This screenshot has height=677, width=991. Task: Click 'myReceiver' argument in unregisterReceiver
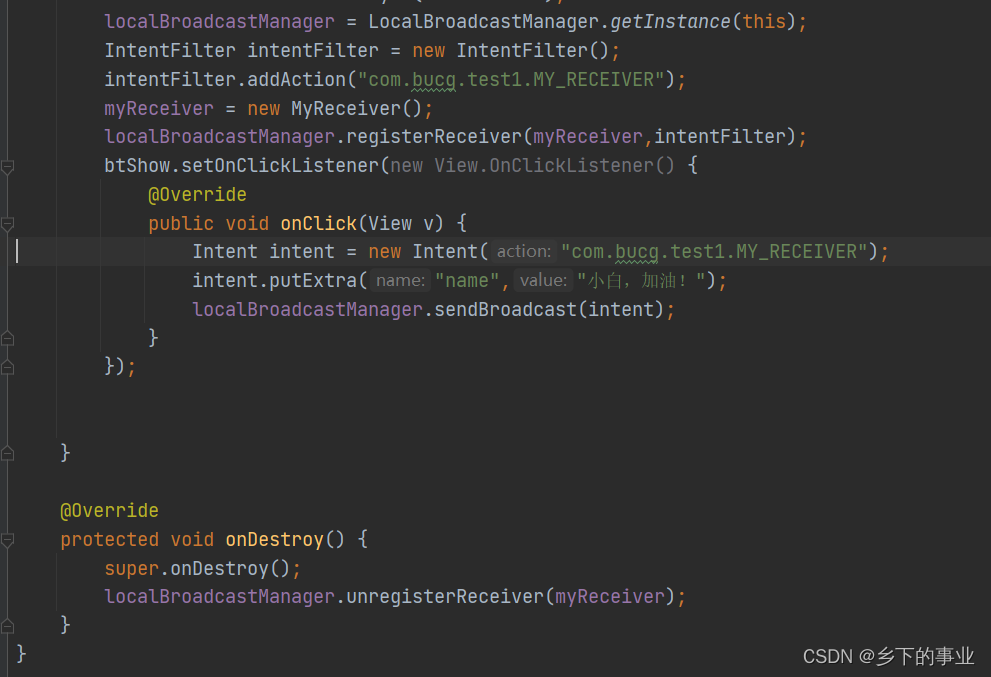point(609,597)
